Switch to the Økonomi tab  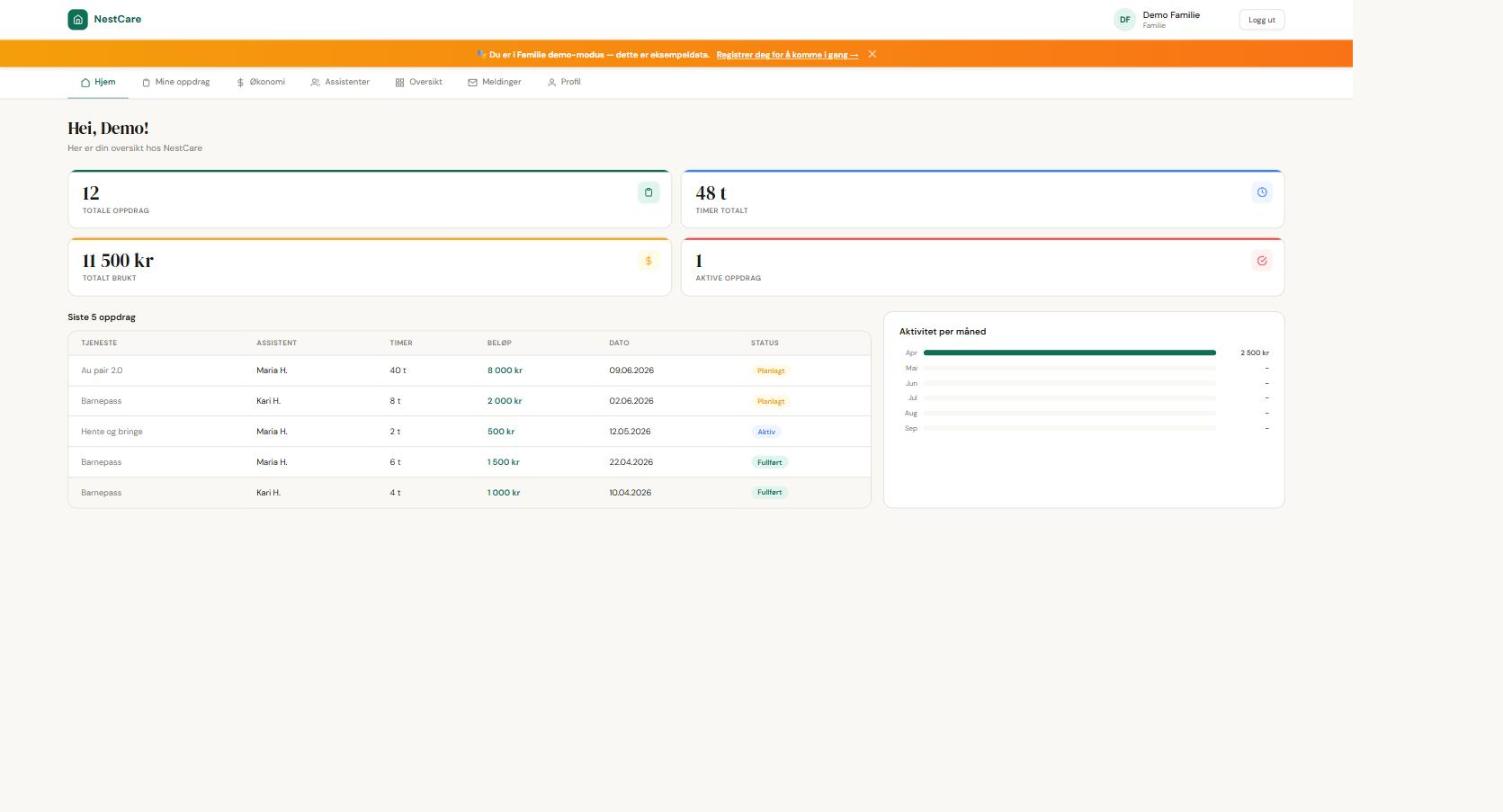coord(261,82)
